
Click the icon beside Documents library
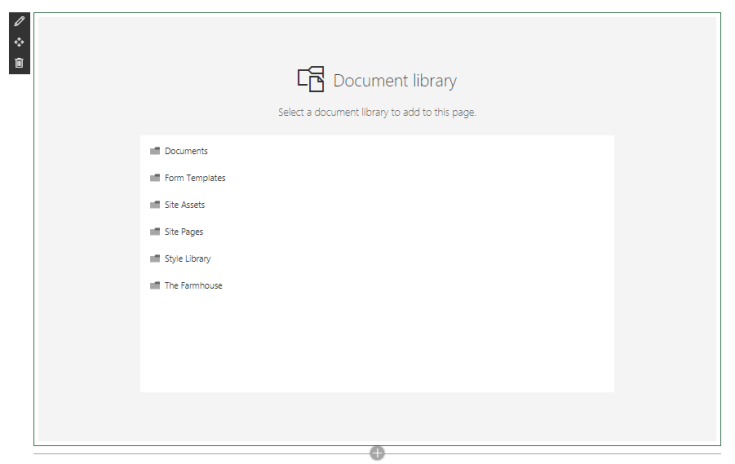coord(155,151)
